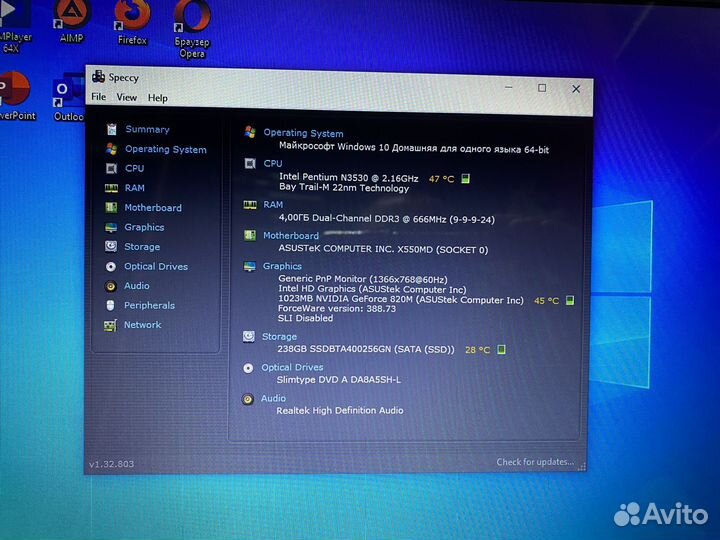Open Outlook desktop shortcut

pyautogui.click(x=69, y=97)
